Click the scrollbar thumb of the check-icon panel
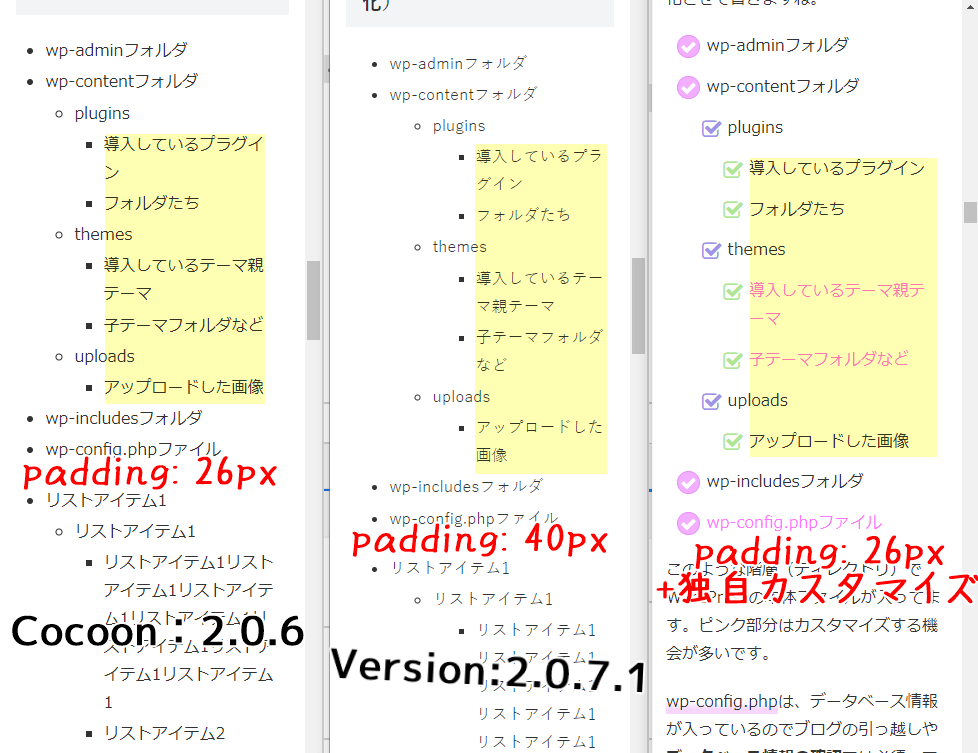This screenshot has width=978, height=753. [x=970, y=212]
